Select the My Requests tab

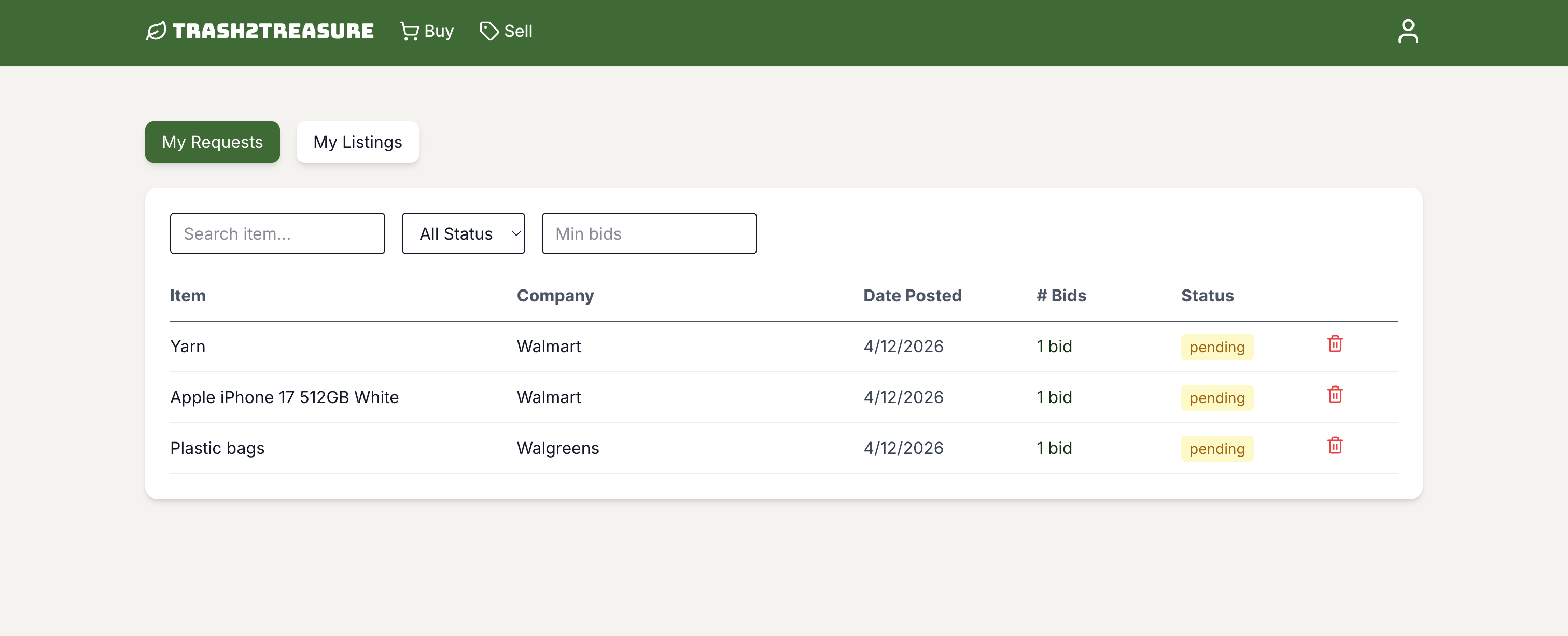pyautogui.click(x=212, y=143)
